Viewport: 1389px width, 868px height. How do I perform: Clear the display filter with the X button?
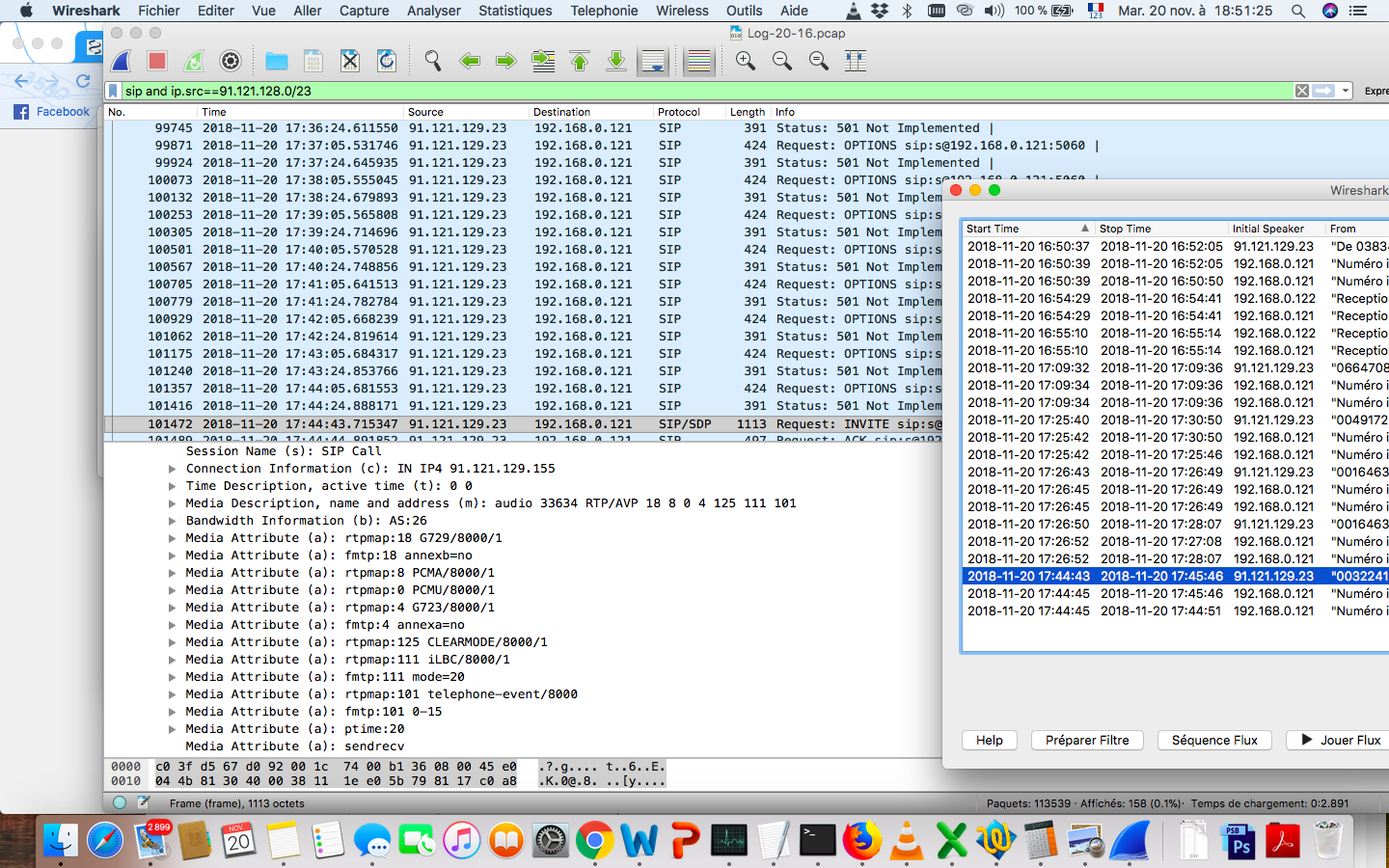point(1302,91)
